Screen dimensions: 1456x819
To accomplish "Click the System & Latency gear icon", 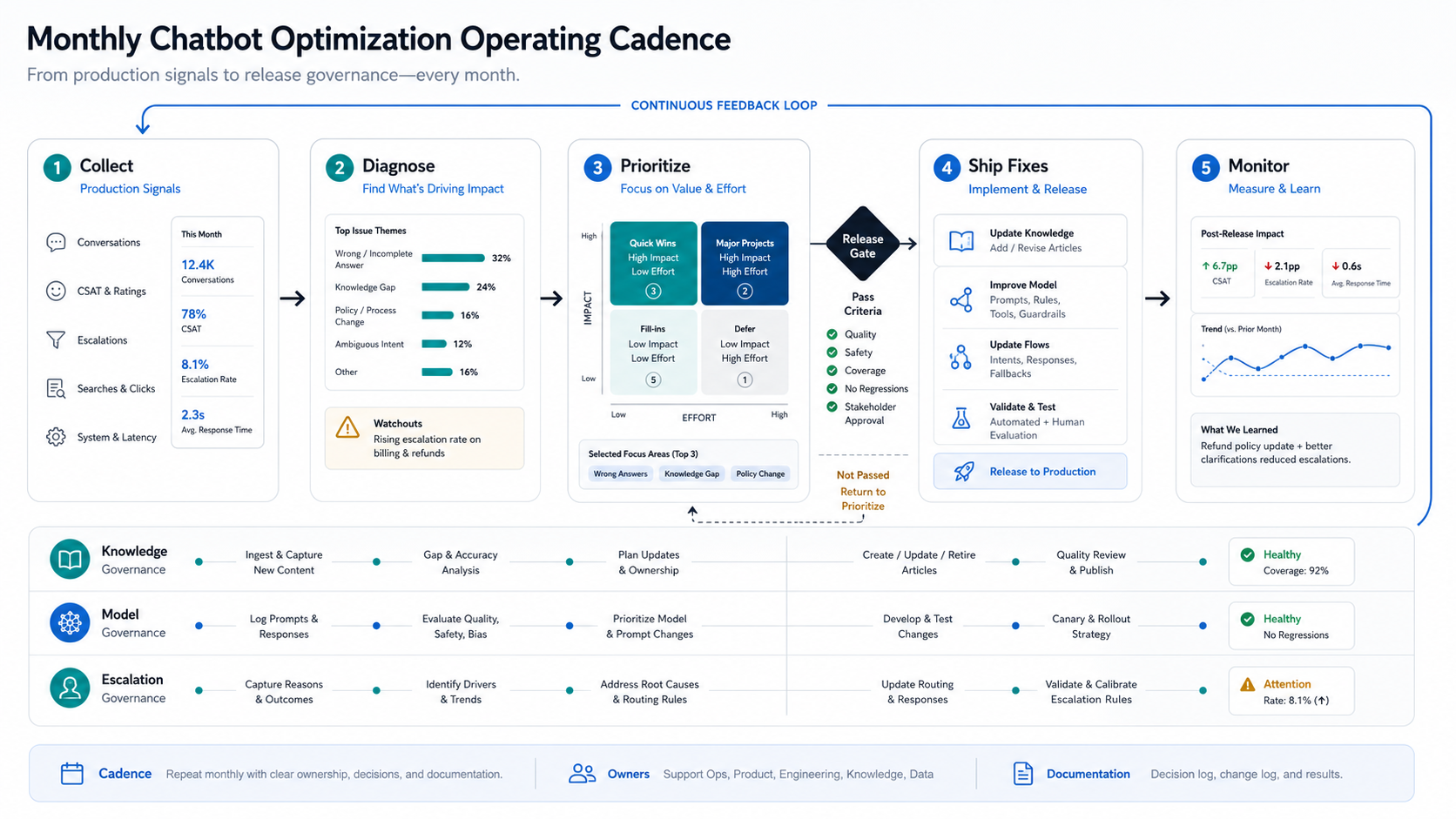I will pos(56,437).
